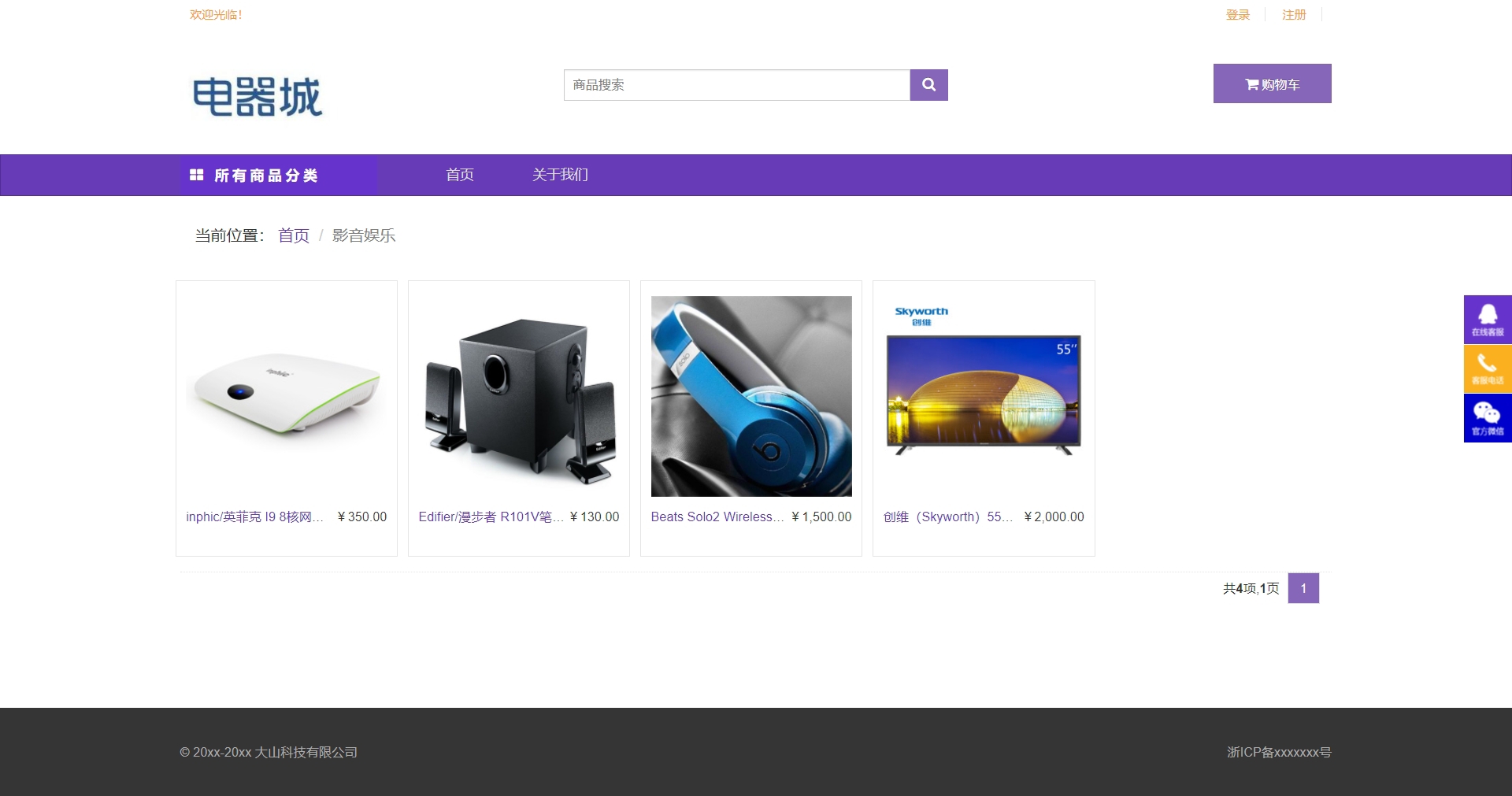Image resolution: width=1512 pixels, height=796 pixels.
Task: Click the 客服电话 phone icon
Action: 1488,368
